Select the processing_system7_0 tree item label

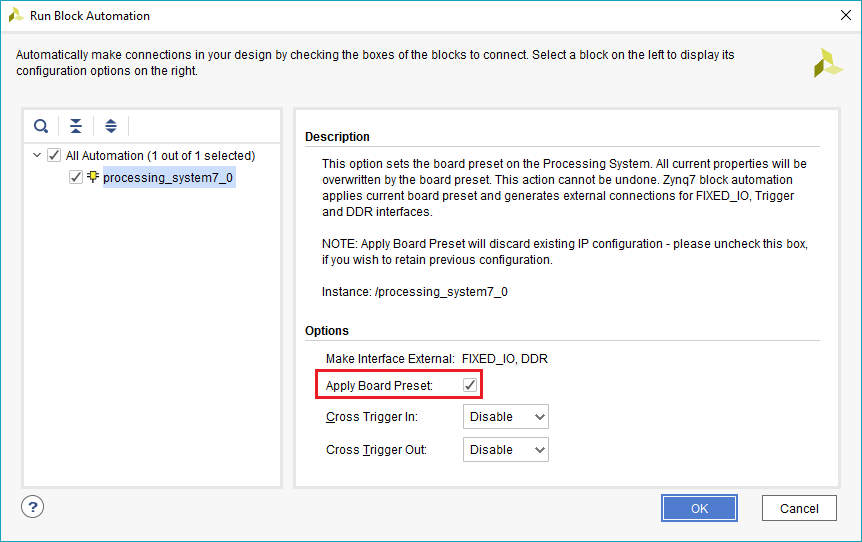point(168,177)
